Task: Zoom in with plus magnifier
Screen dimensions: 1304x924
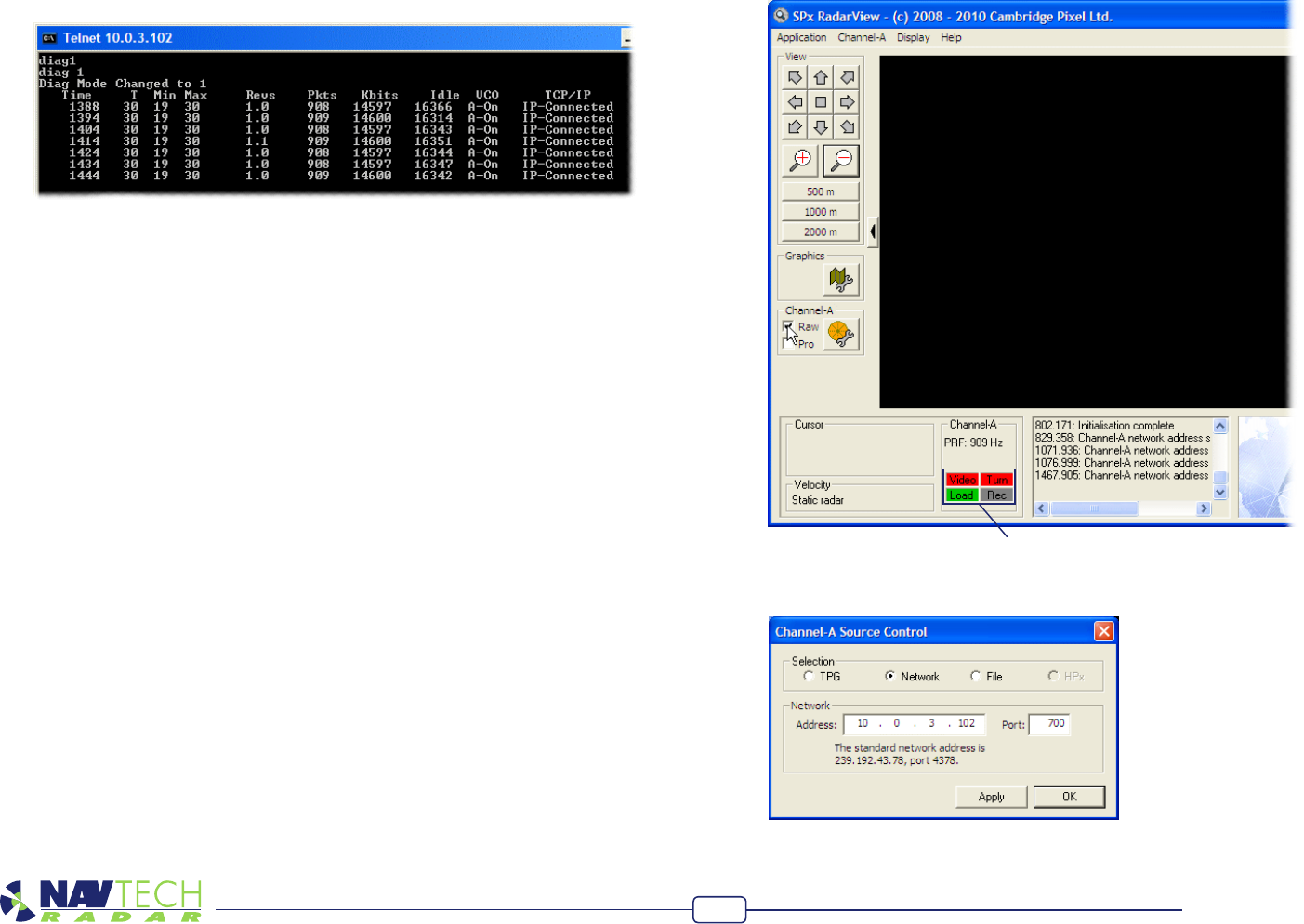Action: (800, 161)
